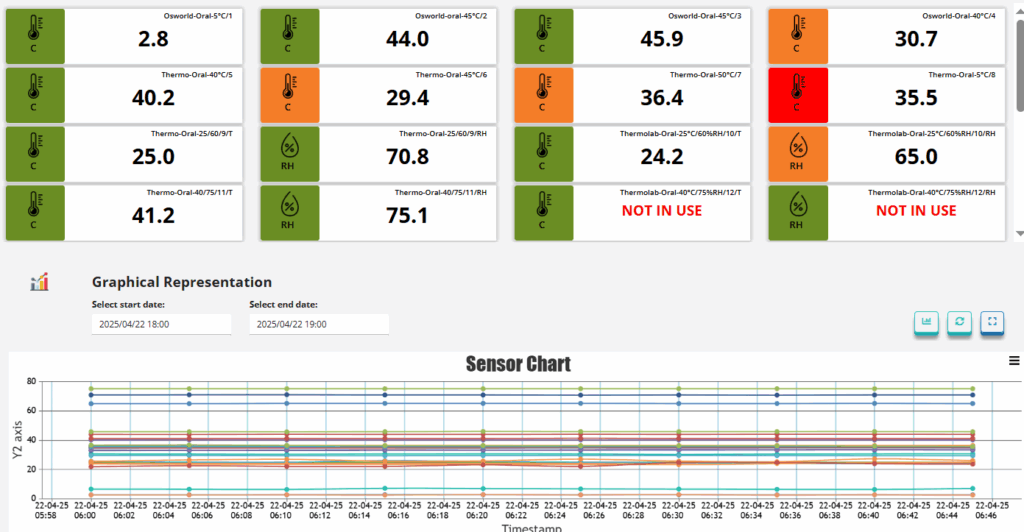The width and height of the screenshot is (1024, 532).
Task: Click the chart view icon button
Action: 927,322
